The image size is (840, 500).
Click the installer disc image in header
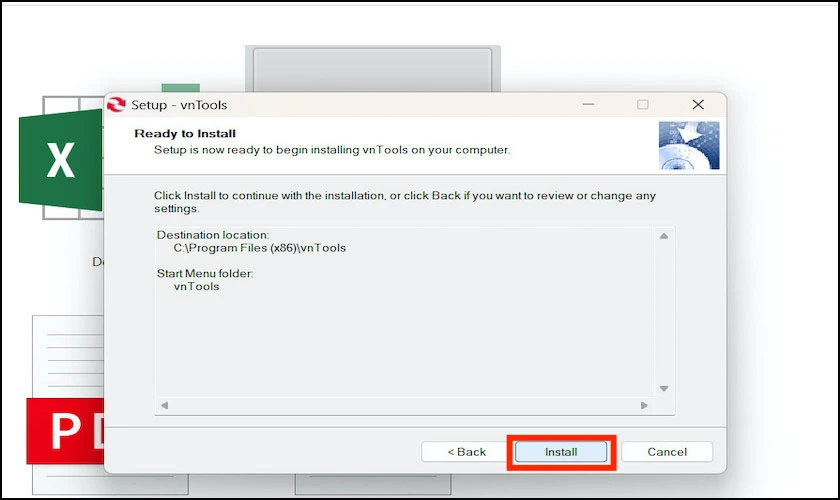click(689, 145)
